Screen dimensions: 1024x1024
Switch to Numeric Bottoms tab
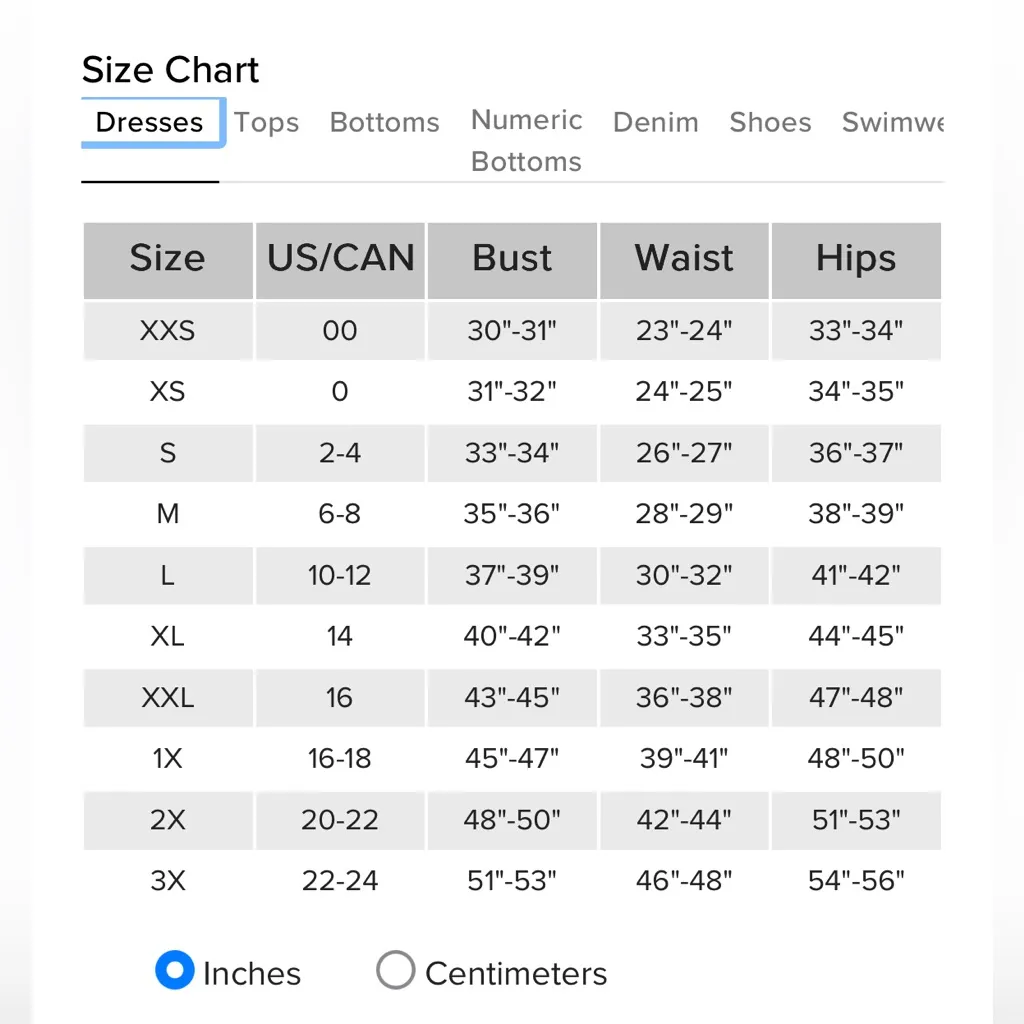[527, 140]
